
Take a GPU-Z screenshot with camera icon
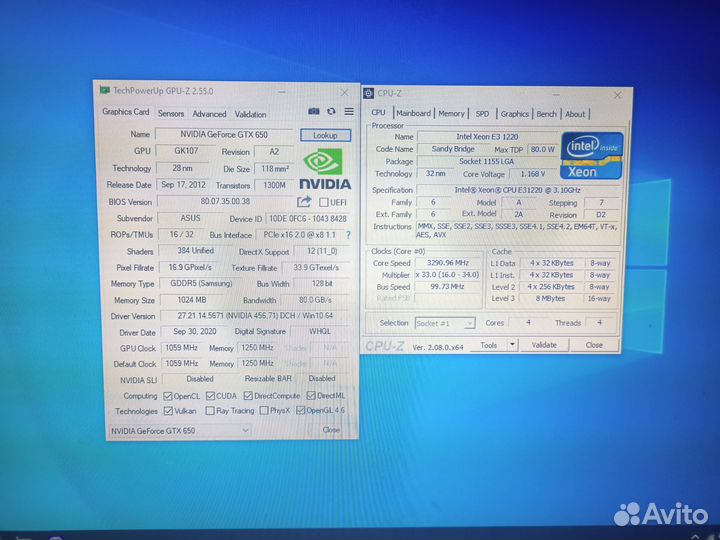point(314,112)
